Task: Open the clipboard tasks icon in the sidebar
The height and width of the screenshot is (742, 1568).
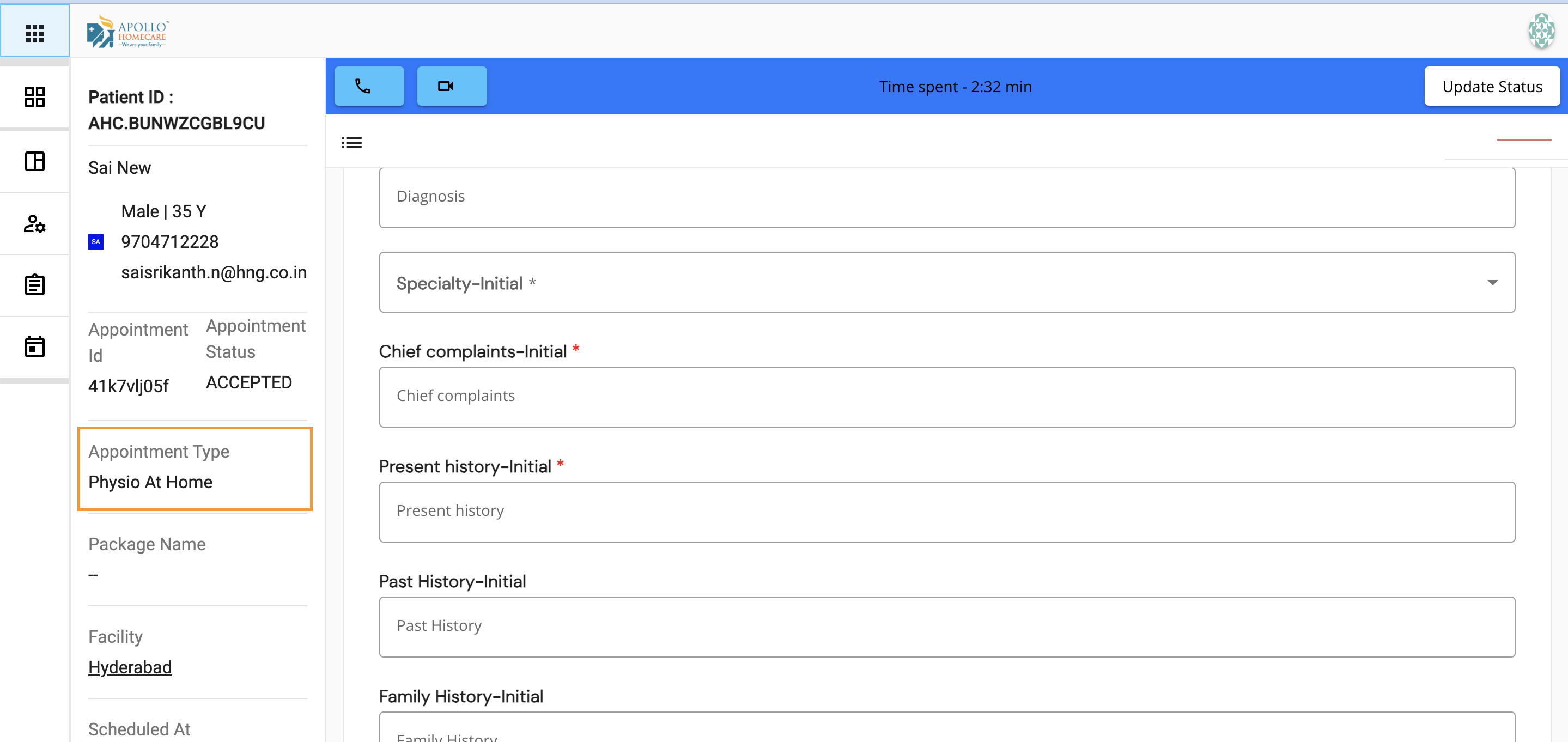Action: [x=34, y=284]
